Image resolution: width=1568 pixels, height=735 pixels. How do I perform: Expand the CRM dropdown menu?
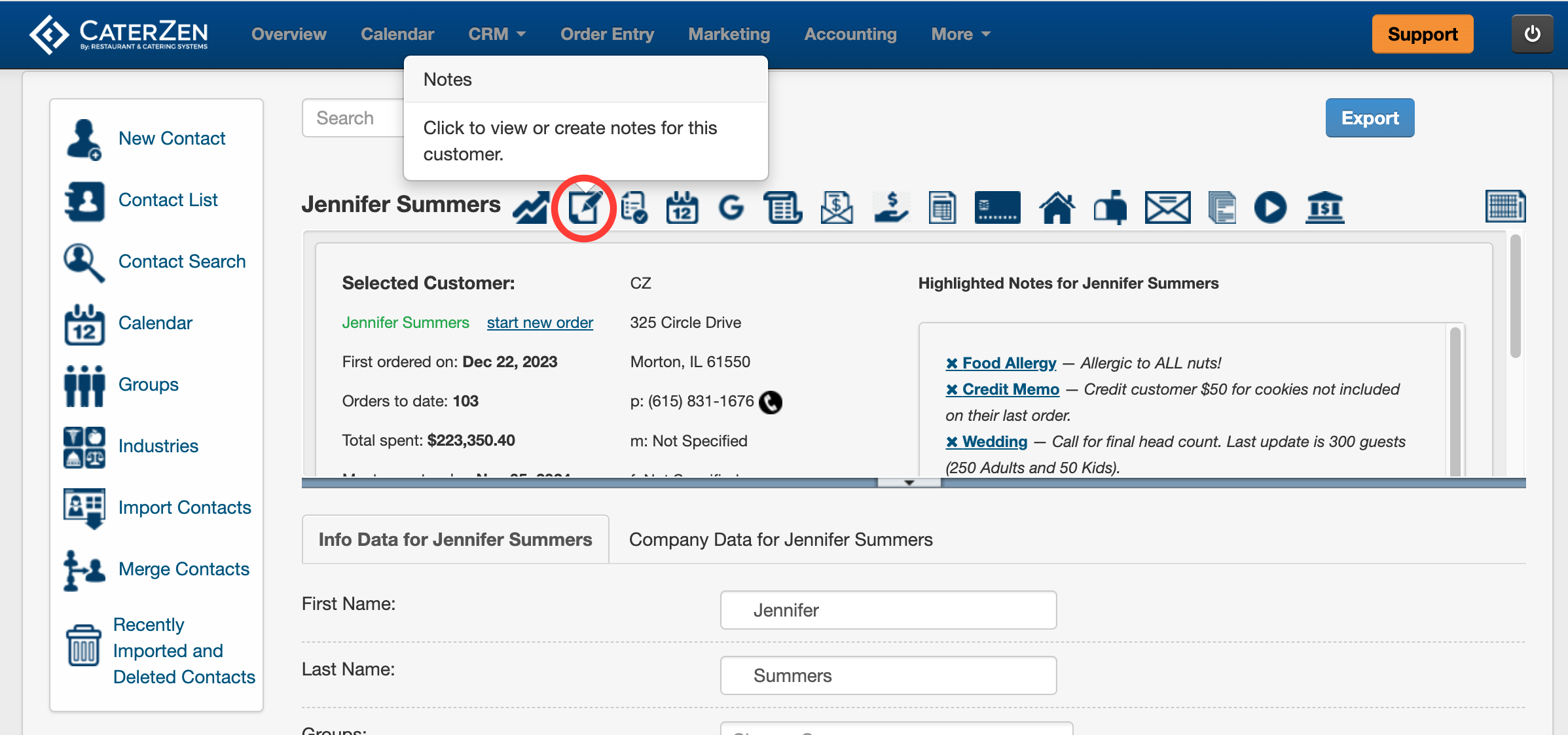[x=497, y=34]
